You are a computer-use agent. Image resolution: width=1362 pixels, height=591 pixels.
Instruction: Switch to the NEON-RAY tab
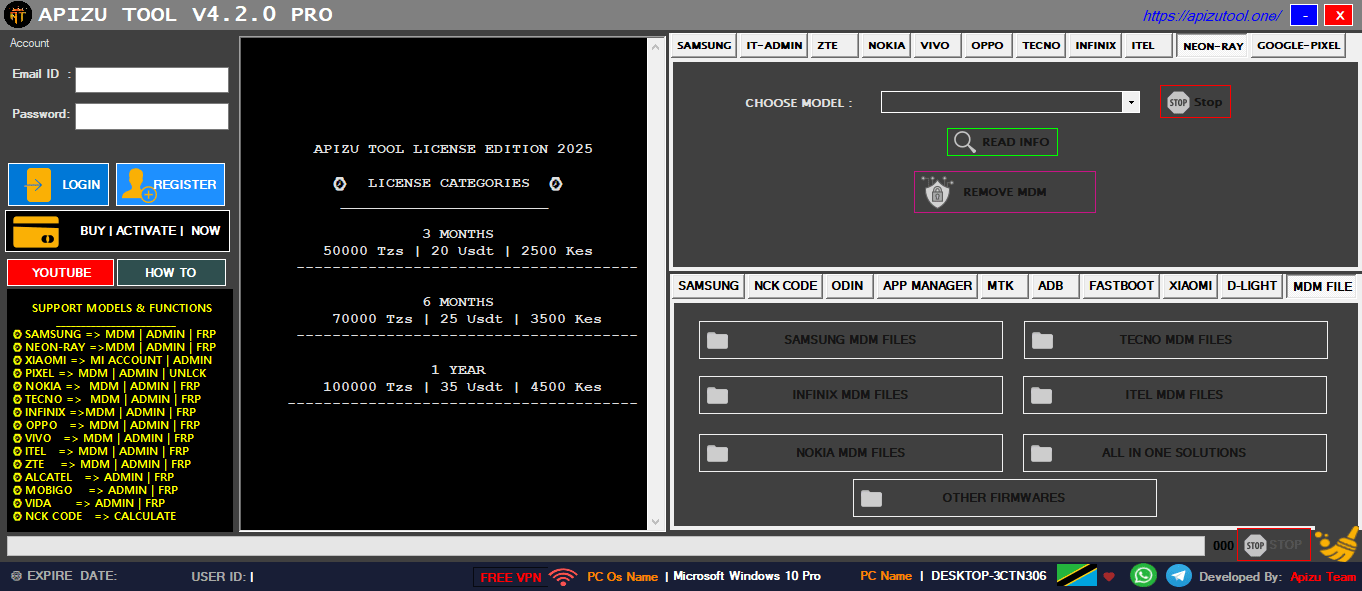(x=1212, y=45)
